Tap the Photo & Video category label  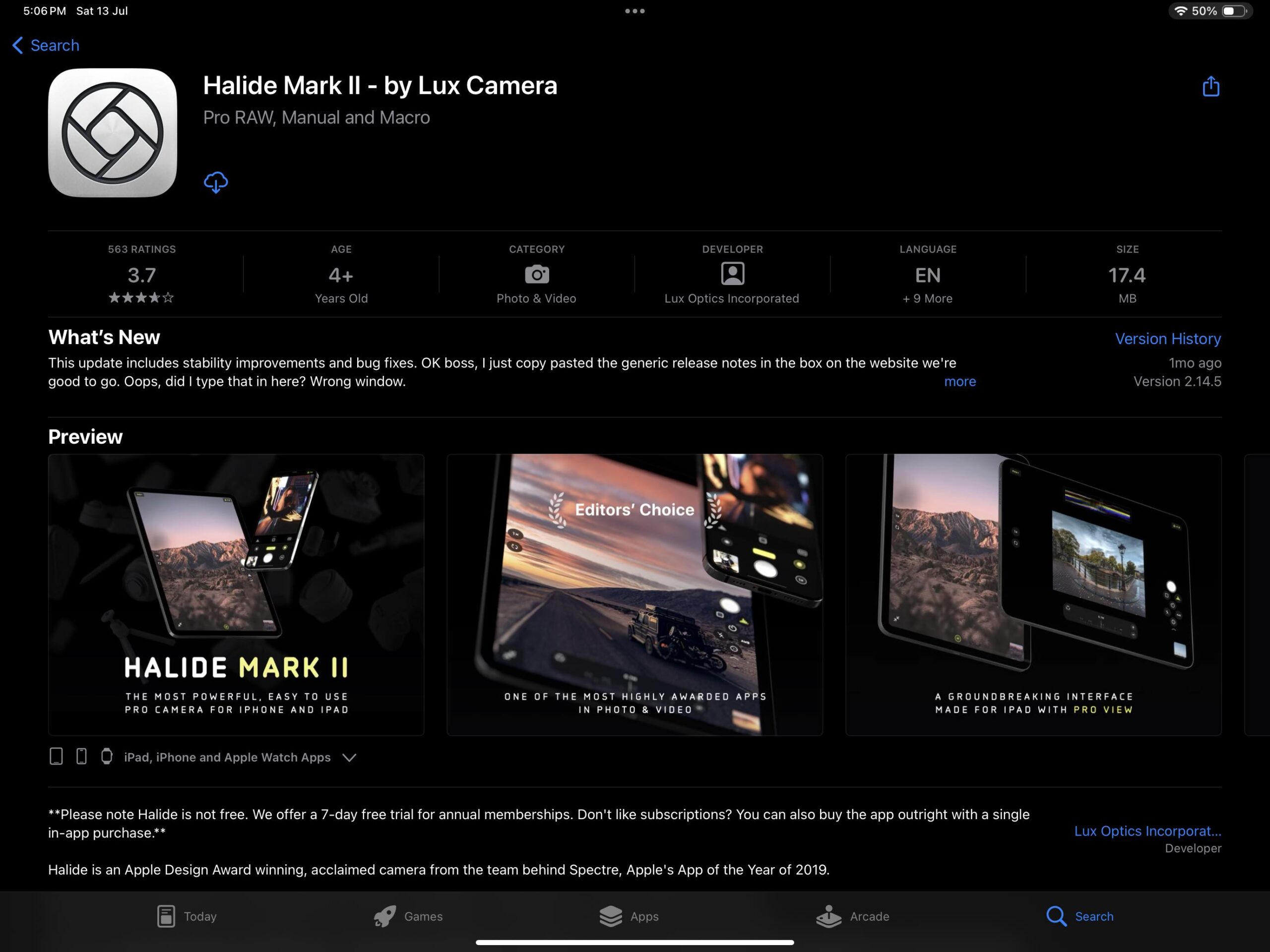click(x=536, y=298)
